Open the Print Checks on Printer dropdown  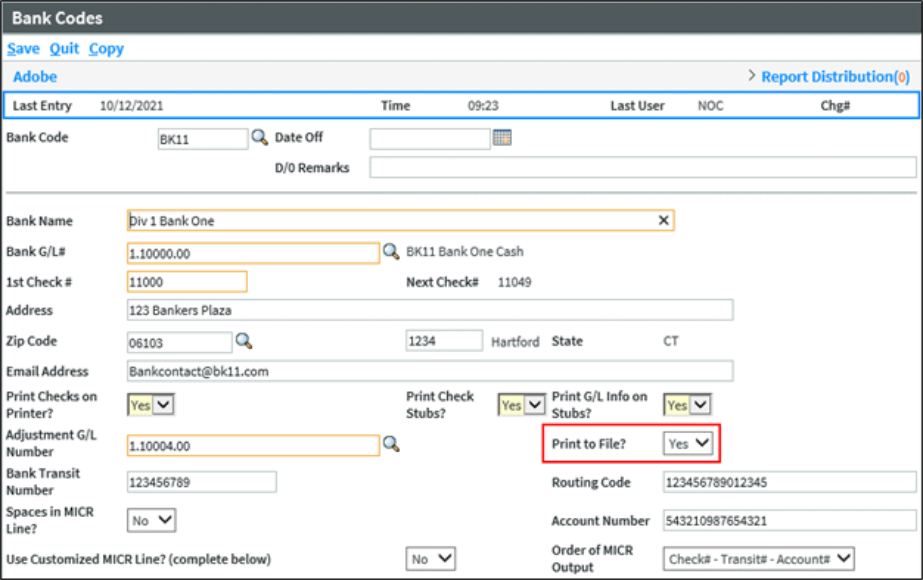click(152, 404)
